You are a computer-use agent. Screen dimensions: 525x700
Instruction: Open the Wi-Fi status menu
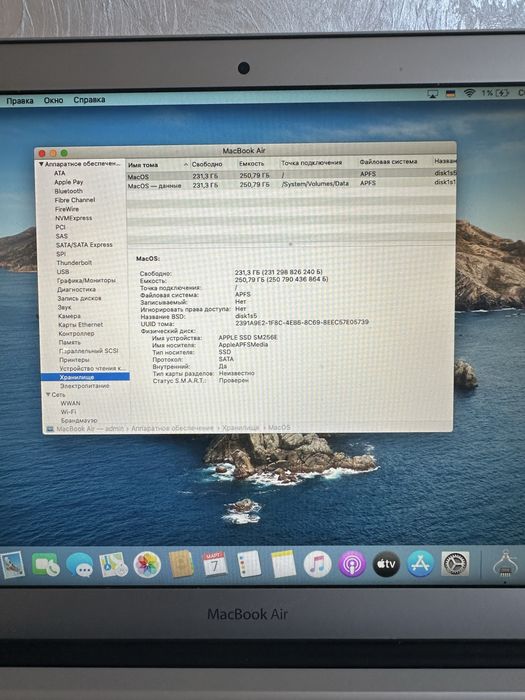pyautogui.click(x=469, y=93)
